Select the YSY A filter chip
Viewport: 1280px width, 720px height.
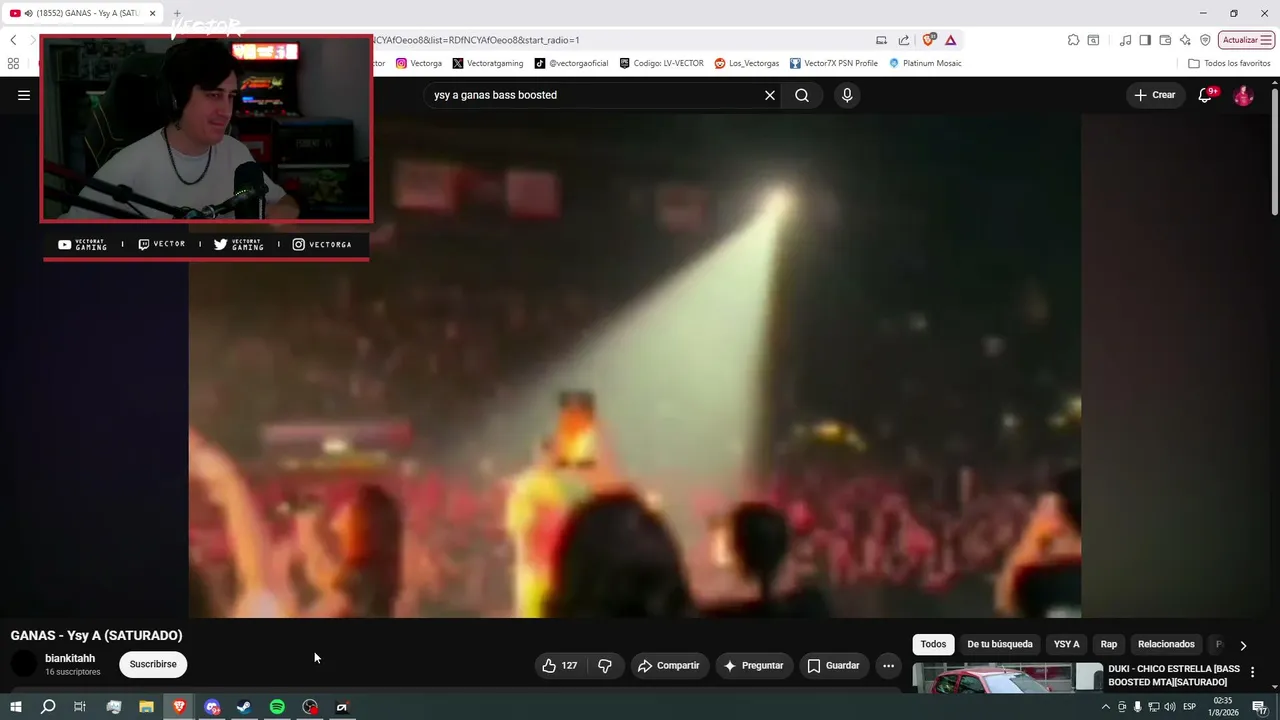tap(1067, 644)
